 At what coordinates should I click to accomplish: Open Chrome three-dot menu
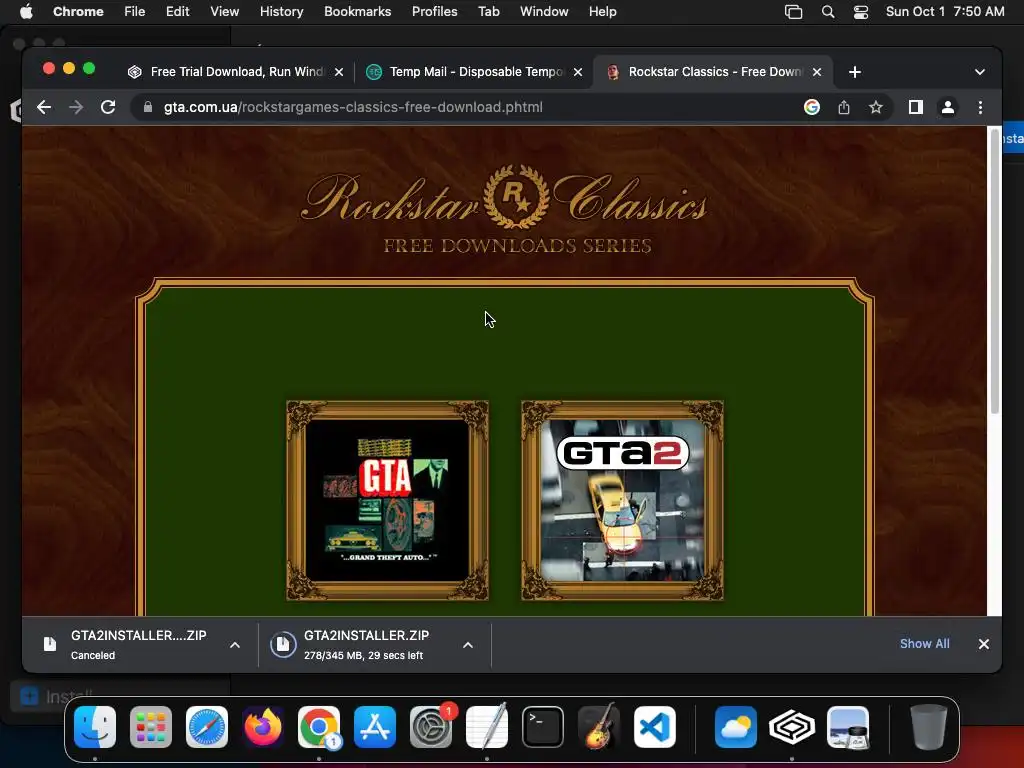click(980, 107)
